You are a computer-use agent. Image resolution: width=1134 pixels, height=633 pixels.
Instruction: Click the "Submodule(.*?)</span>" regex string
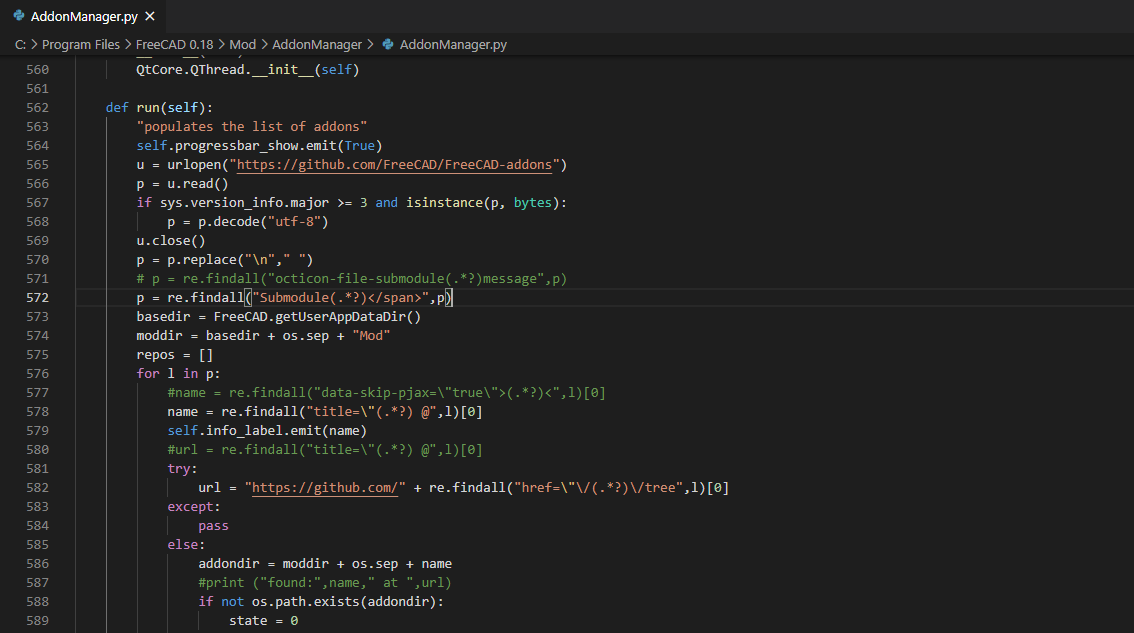tap(340, 297)
